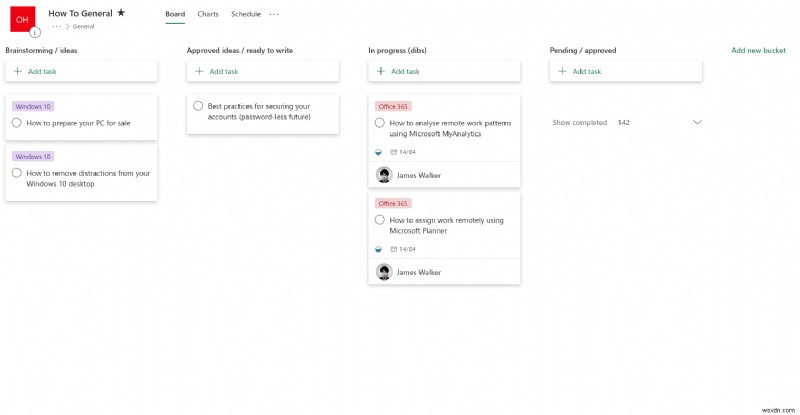The height and width of the screenshot is (415, 800).
Task: Click the red OH plan logo
Action: (x=22, y=19)
